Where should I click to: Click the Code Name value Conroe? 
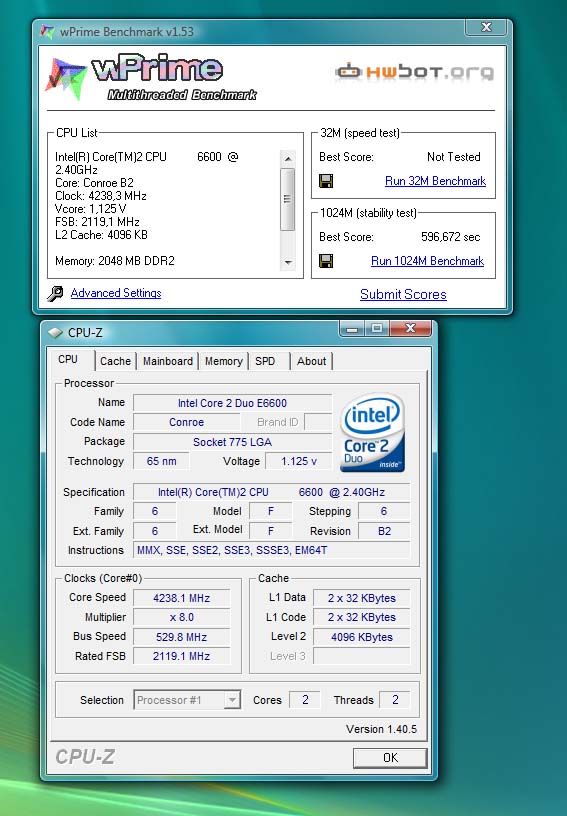point(187,422)
